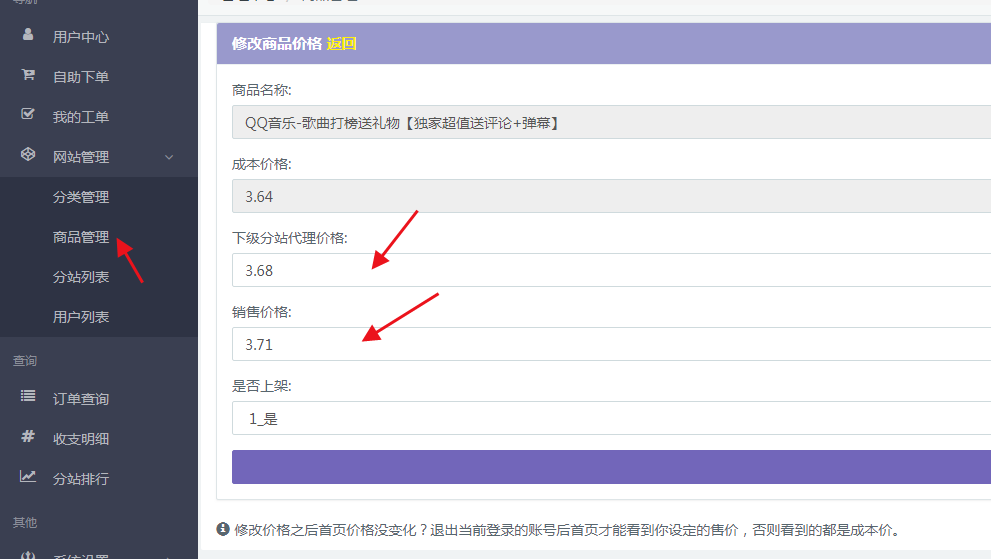Collapse the 网站管理 submenu chevron

pyautogui.click(x=169, y=157)
